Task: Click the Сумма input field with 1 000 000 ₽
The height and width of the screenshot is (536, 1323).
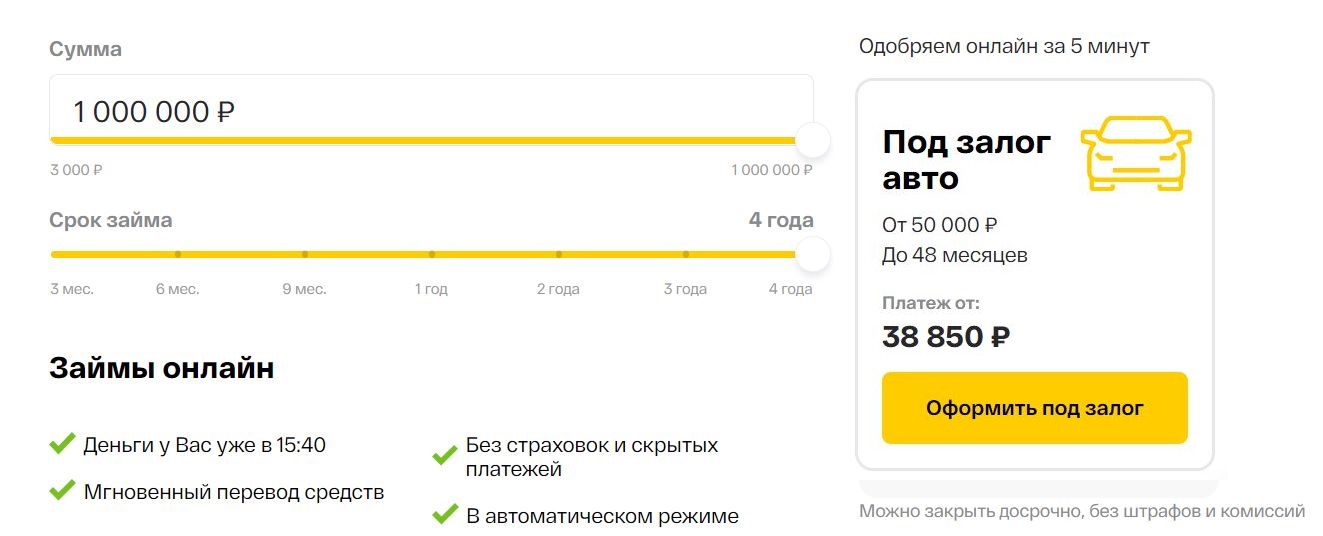Action: (431, 111)
